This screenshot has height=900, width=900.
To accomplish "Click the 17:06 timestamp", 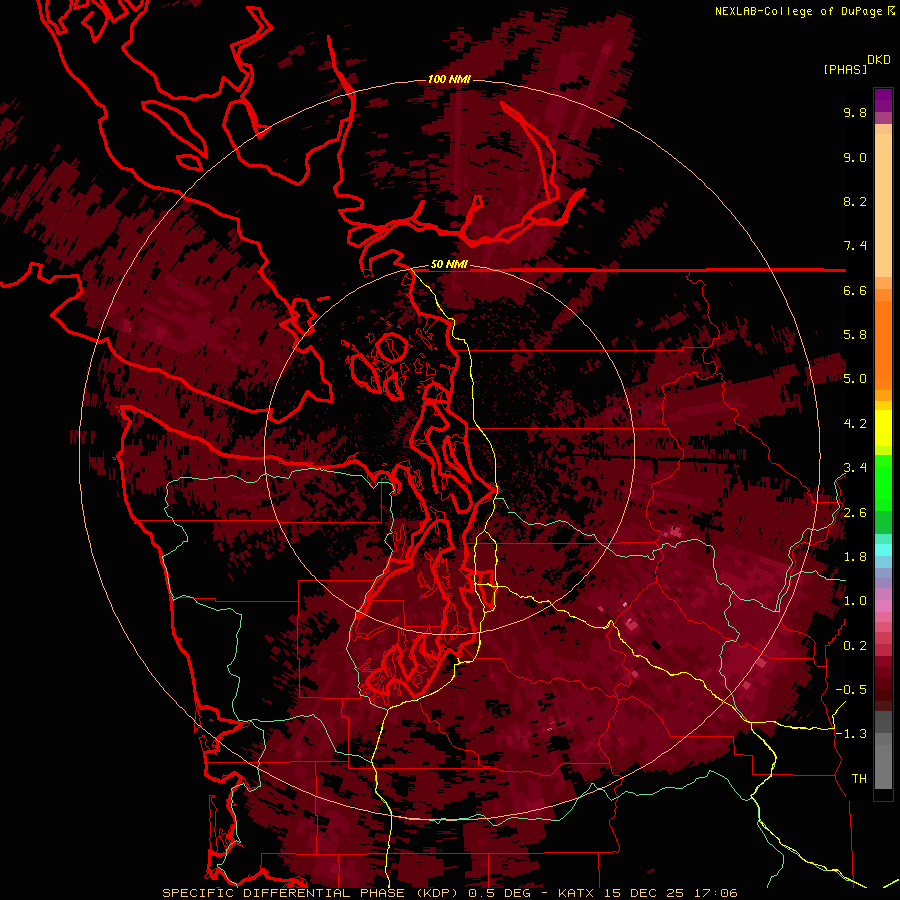I will point(715,893).
